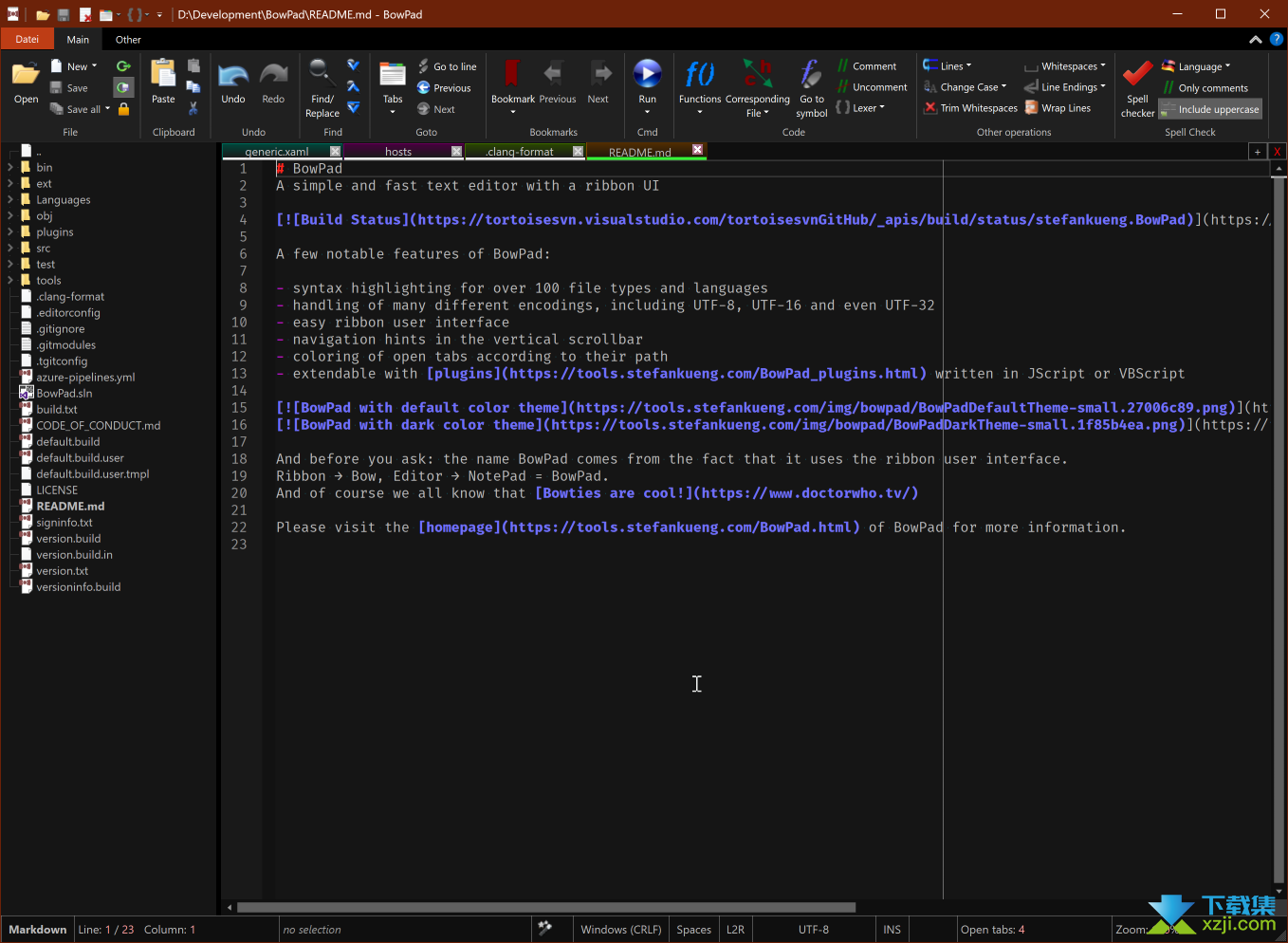1288x943 pixels.
Task: Toggle the file tree button in File group
Action: (123, 87)
